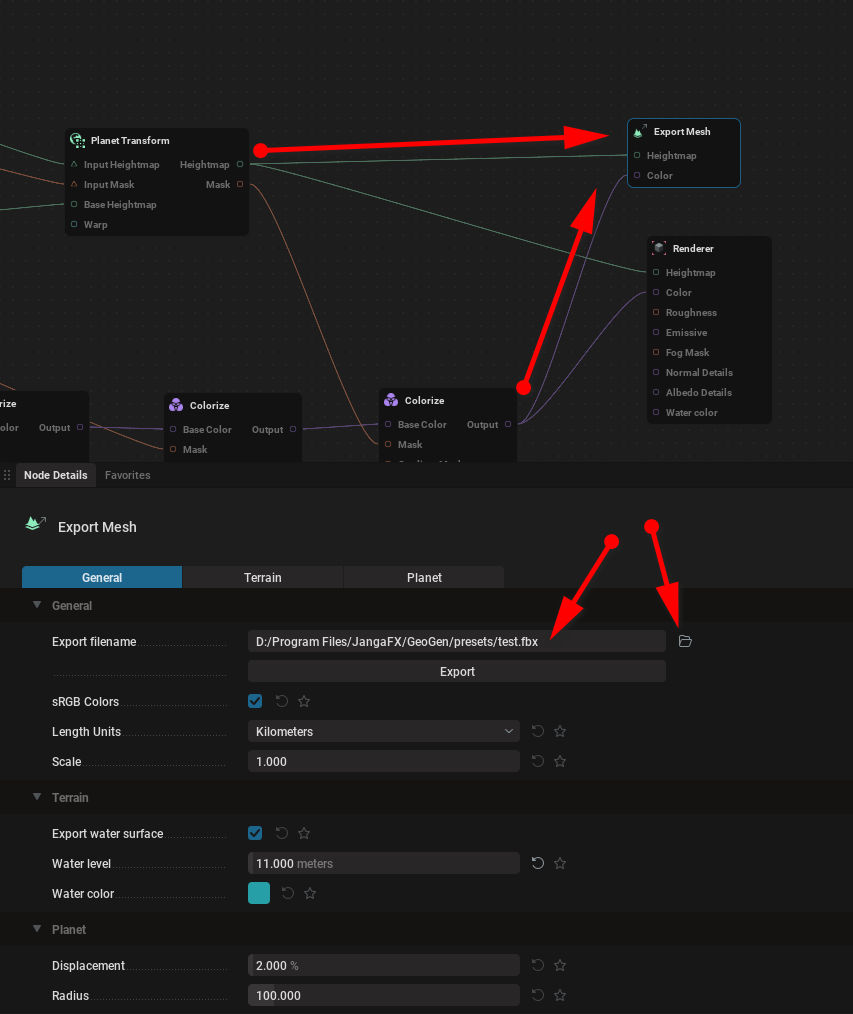
Task: Switch to the Favorites tab
Action: pos(127,475)
